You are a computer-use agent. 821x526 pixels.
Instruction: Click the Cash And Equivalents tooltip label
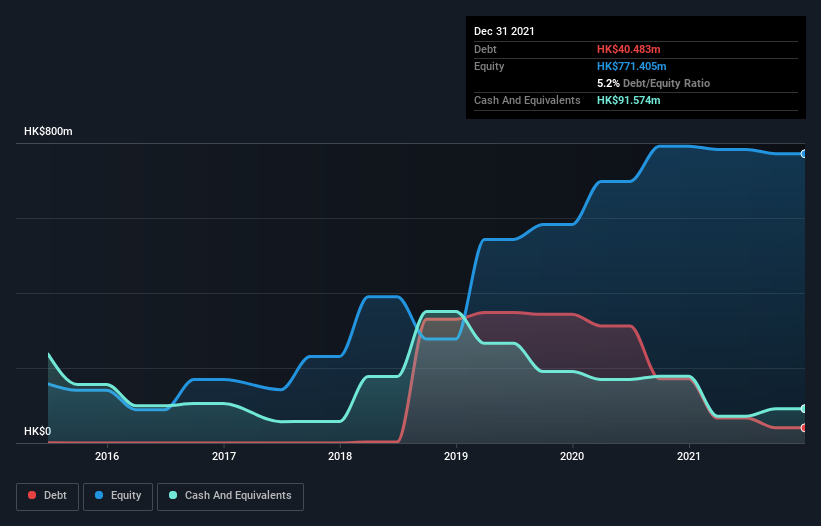527,100
